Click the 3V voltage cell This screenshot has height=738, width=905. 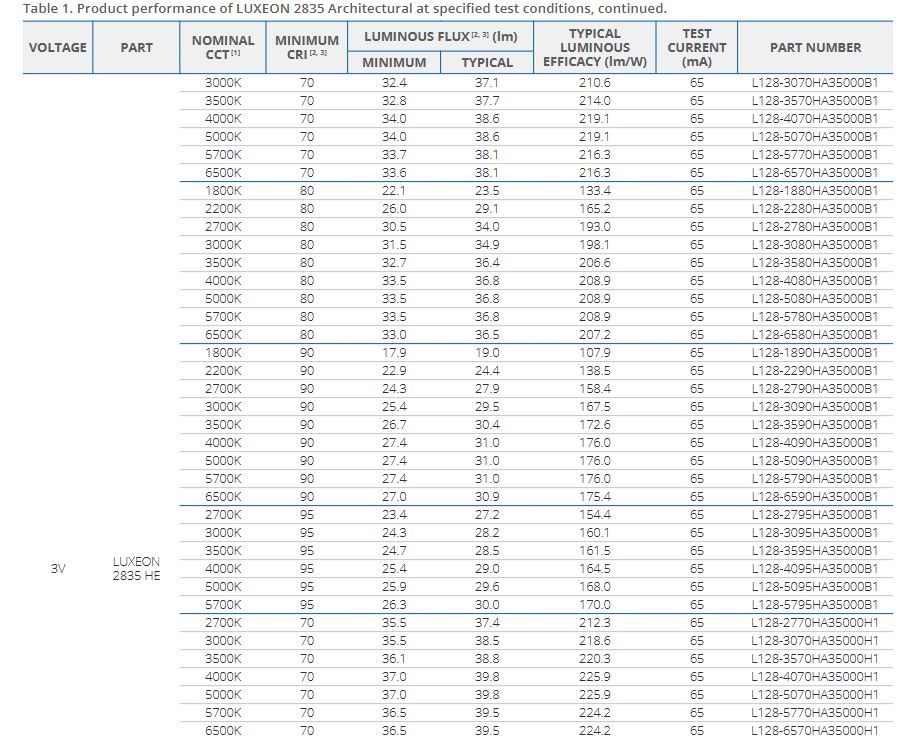(x=58, y=569)
